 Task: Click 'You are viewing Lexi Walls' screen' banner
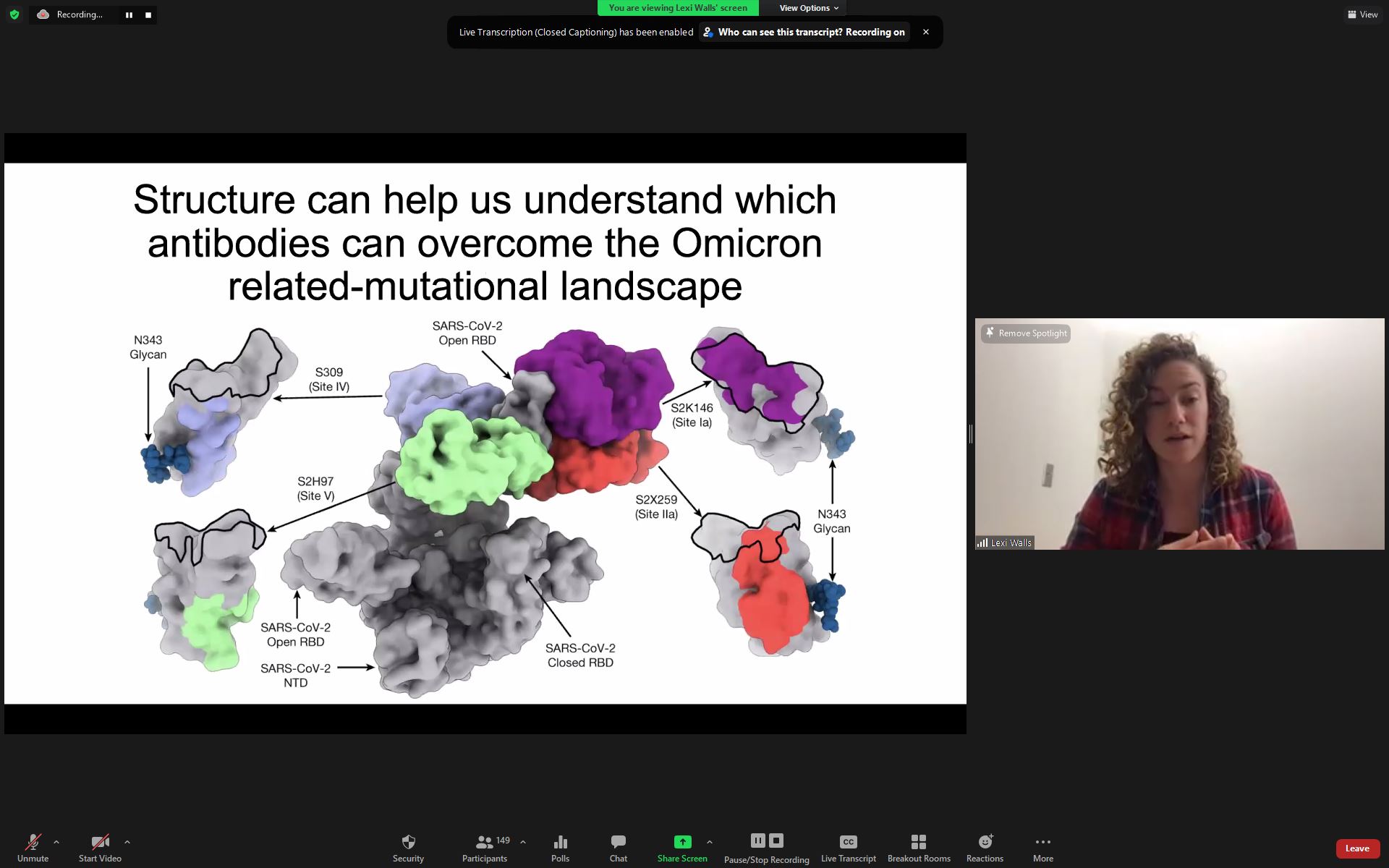678,8
